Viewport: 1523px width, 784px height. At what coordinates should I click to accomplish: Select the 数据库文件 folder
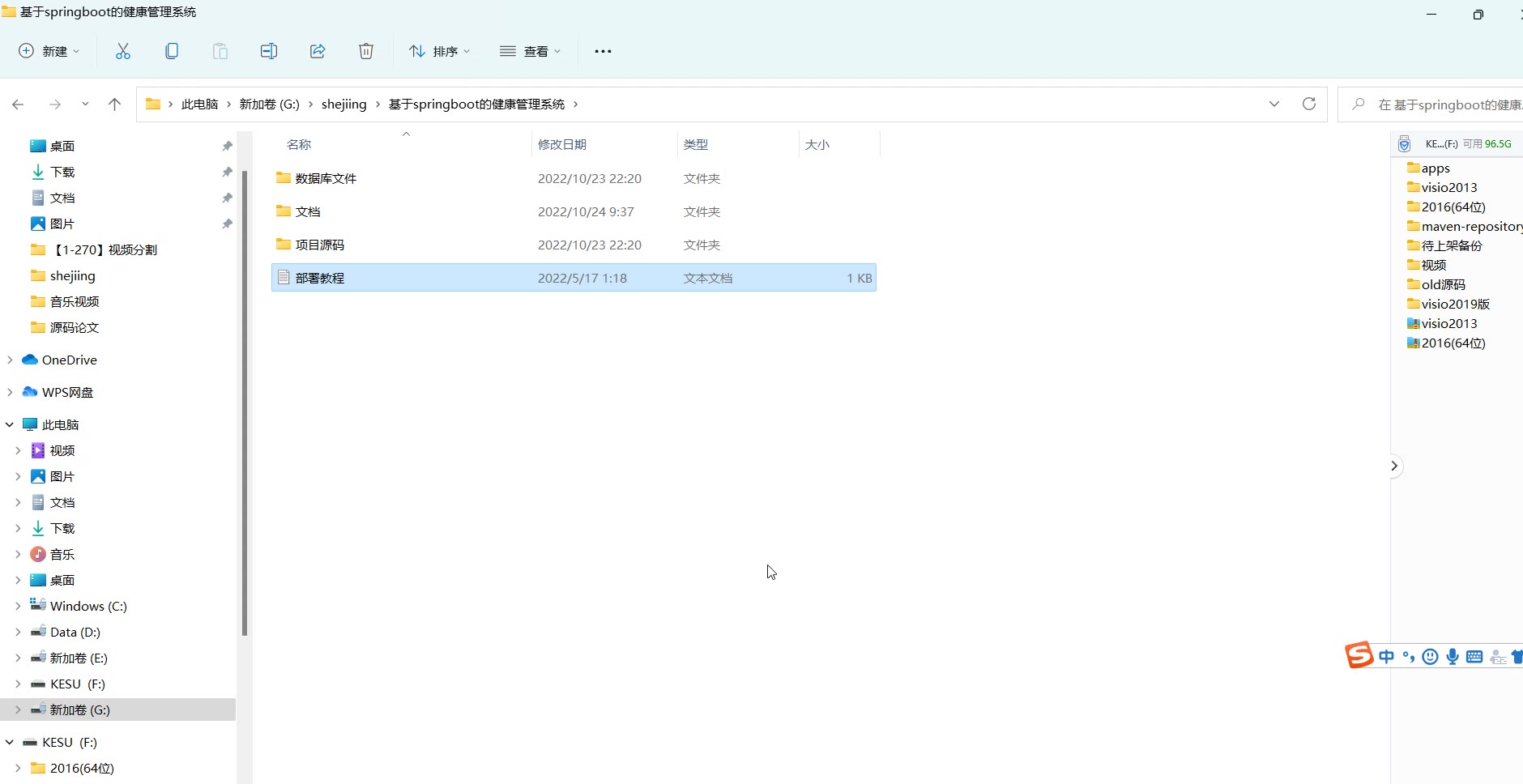(326, 178)
